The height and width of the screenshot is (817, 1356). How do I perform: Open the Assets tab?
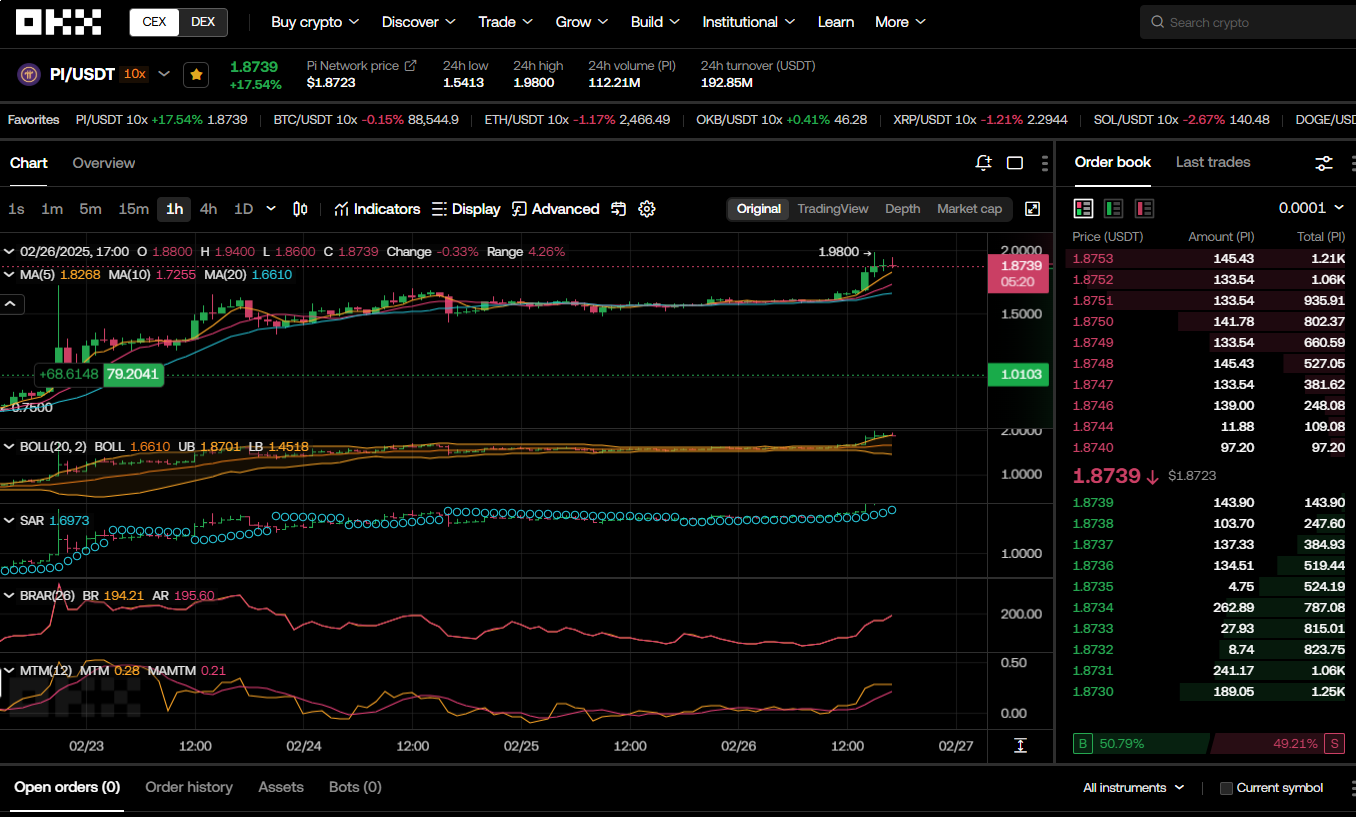[x=281, y=787]
